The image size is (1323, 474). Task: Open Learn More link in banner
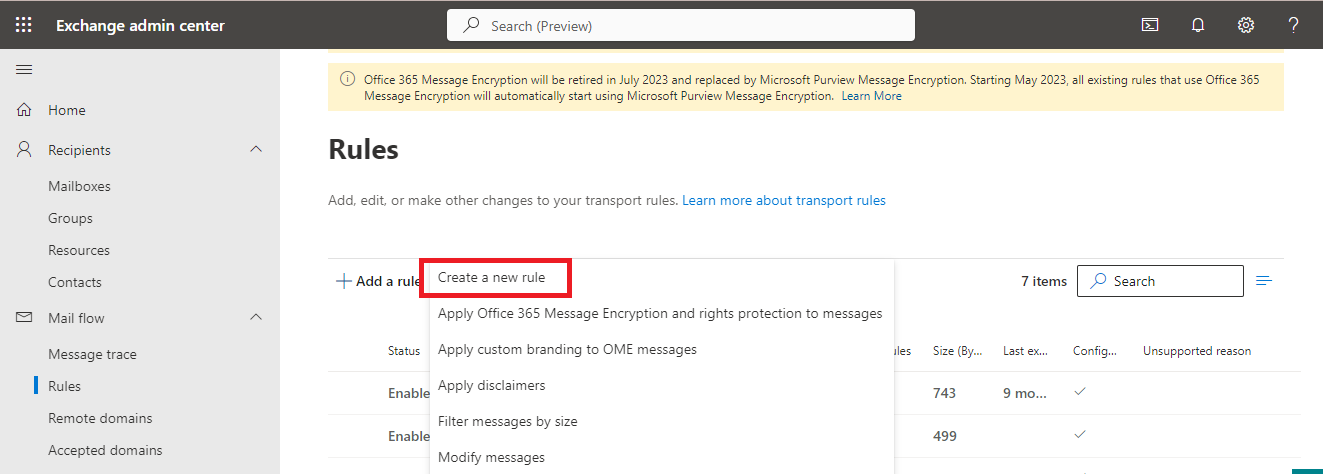(x=871, y=96)
